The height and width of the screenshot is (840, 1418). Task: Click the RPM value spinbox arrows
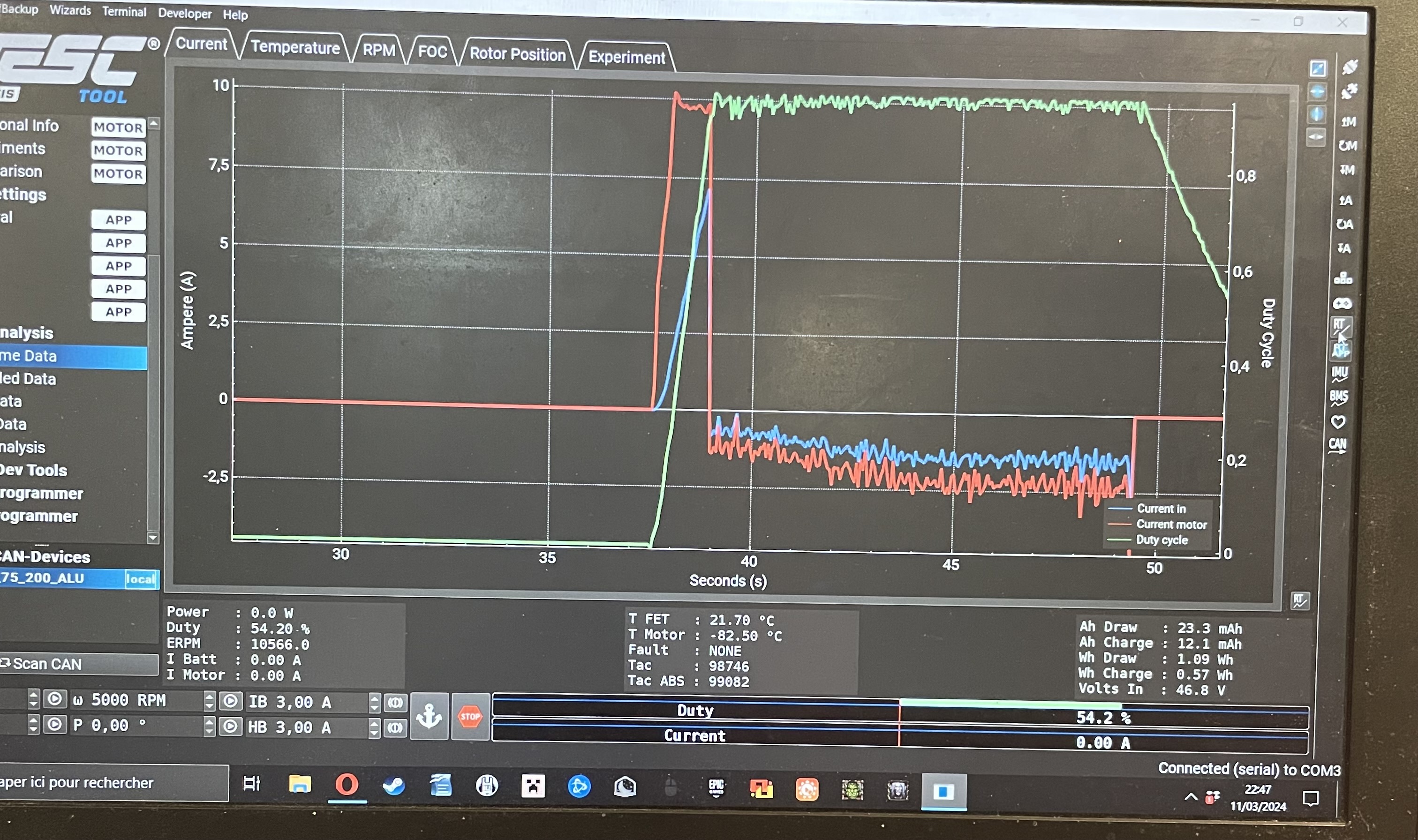click(210, 701)
